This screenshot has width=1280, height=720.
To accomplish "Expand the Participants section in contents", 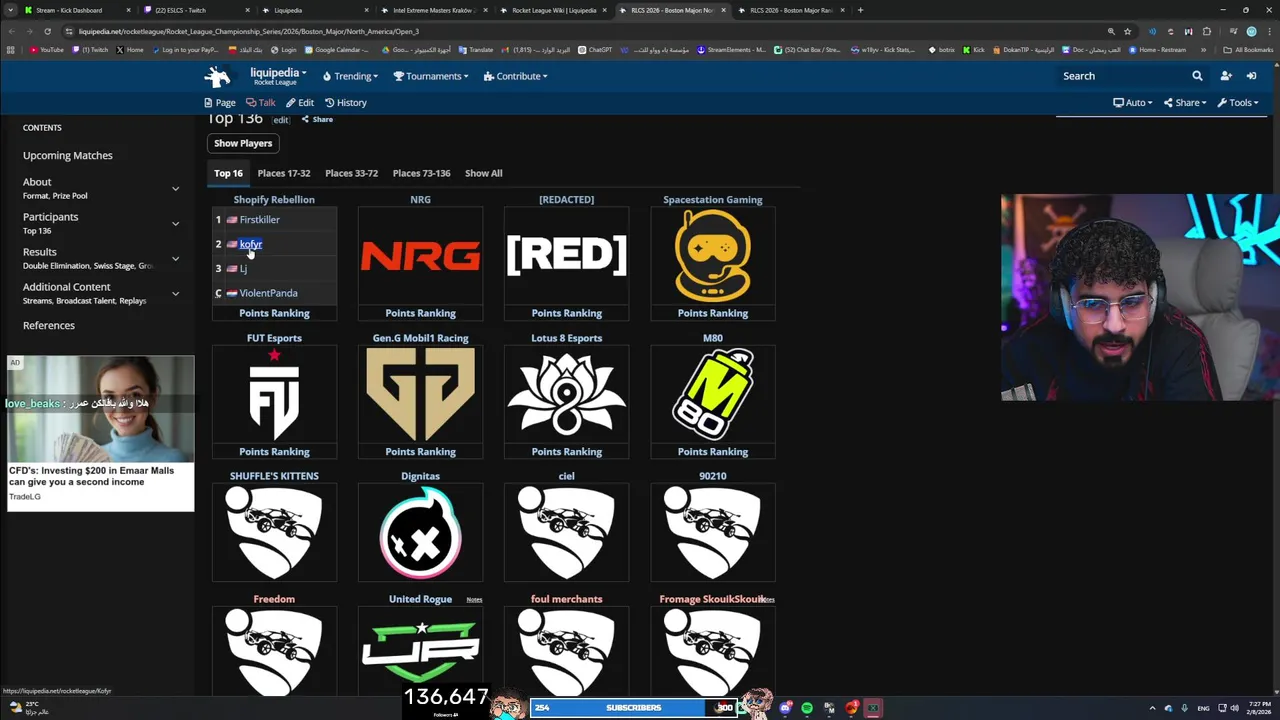I will [175, 223].
